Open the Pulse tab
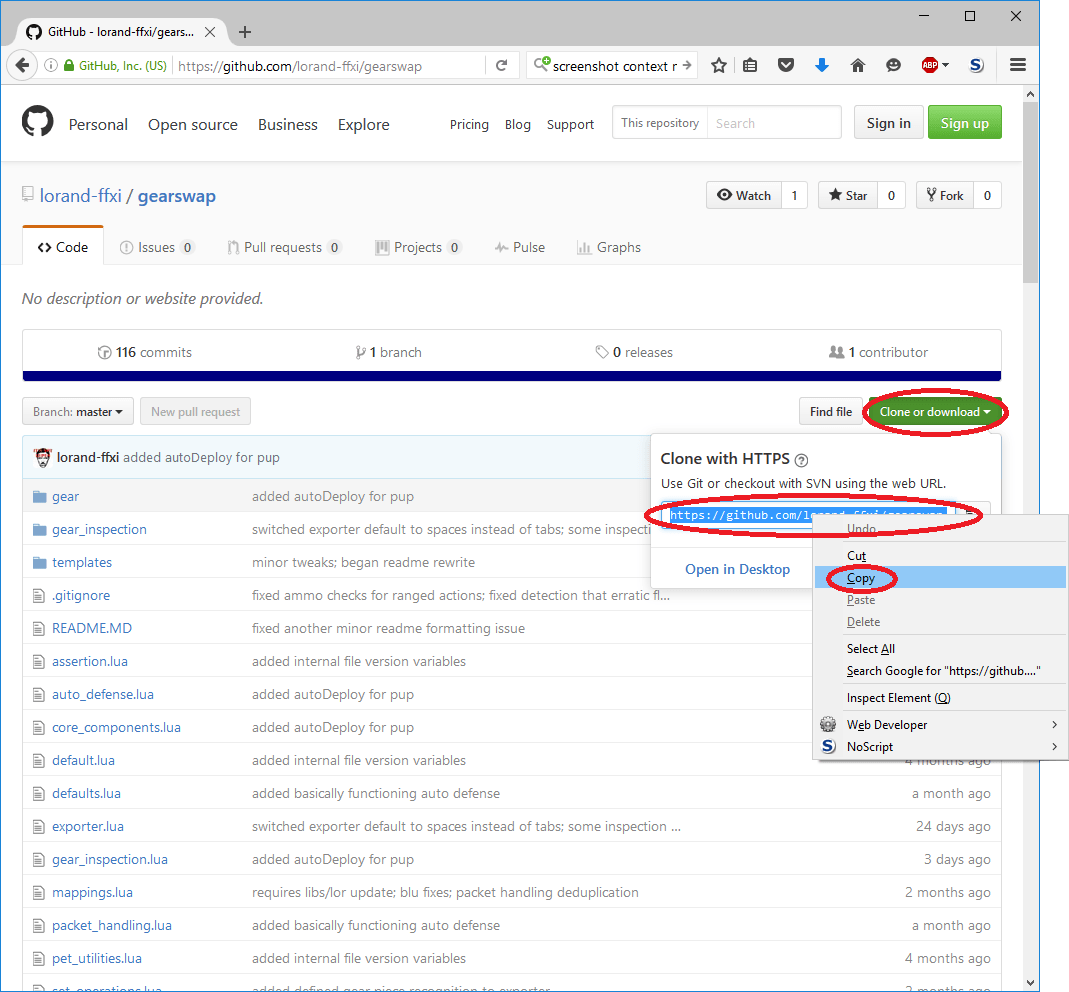This screenshot has width=1069, height=992. coord(520,247)
